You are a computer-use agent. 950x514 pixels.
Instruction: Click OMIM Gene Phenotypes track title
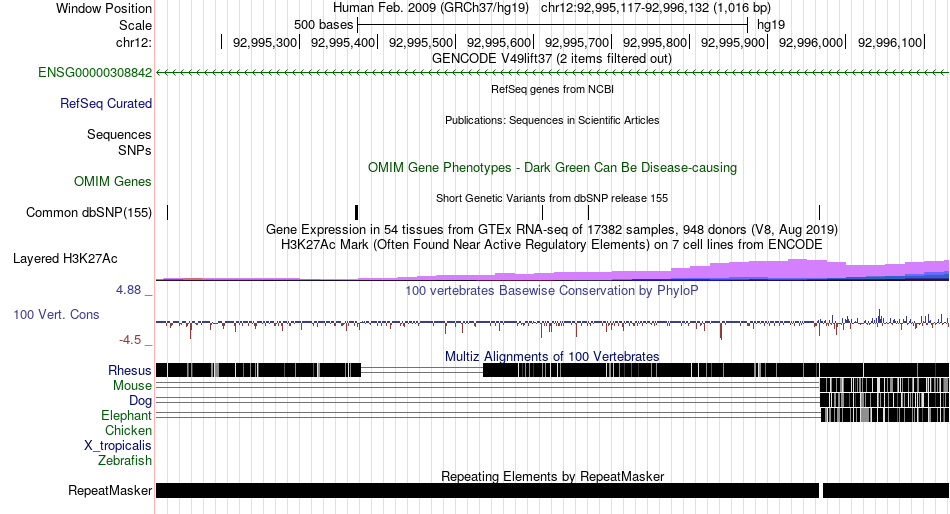[553, 167]
